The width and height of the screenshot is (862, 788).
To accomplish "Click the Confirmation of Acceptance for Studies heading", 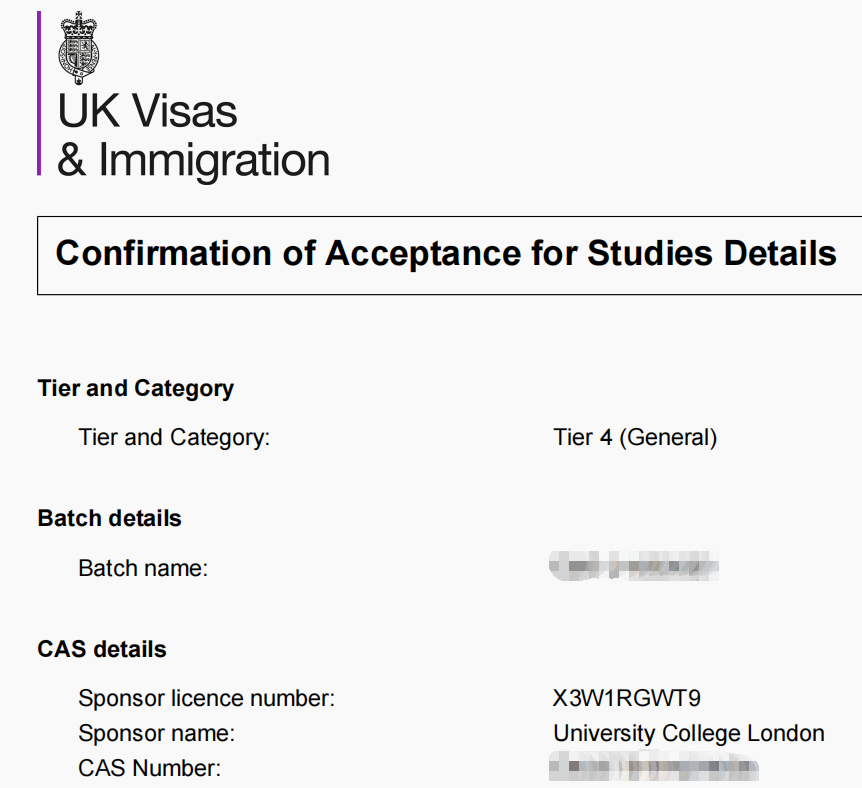I will tap(445, 253).
